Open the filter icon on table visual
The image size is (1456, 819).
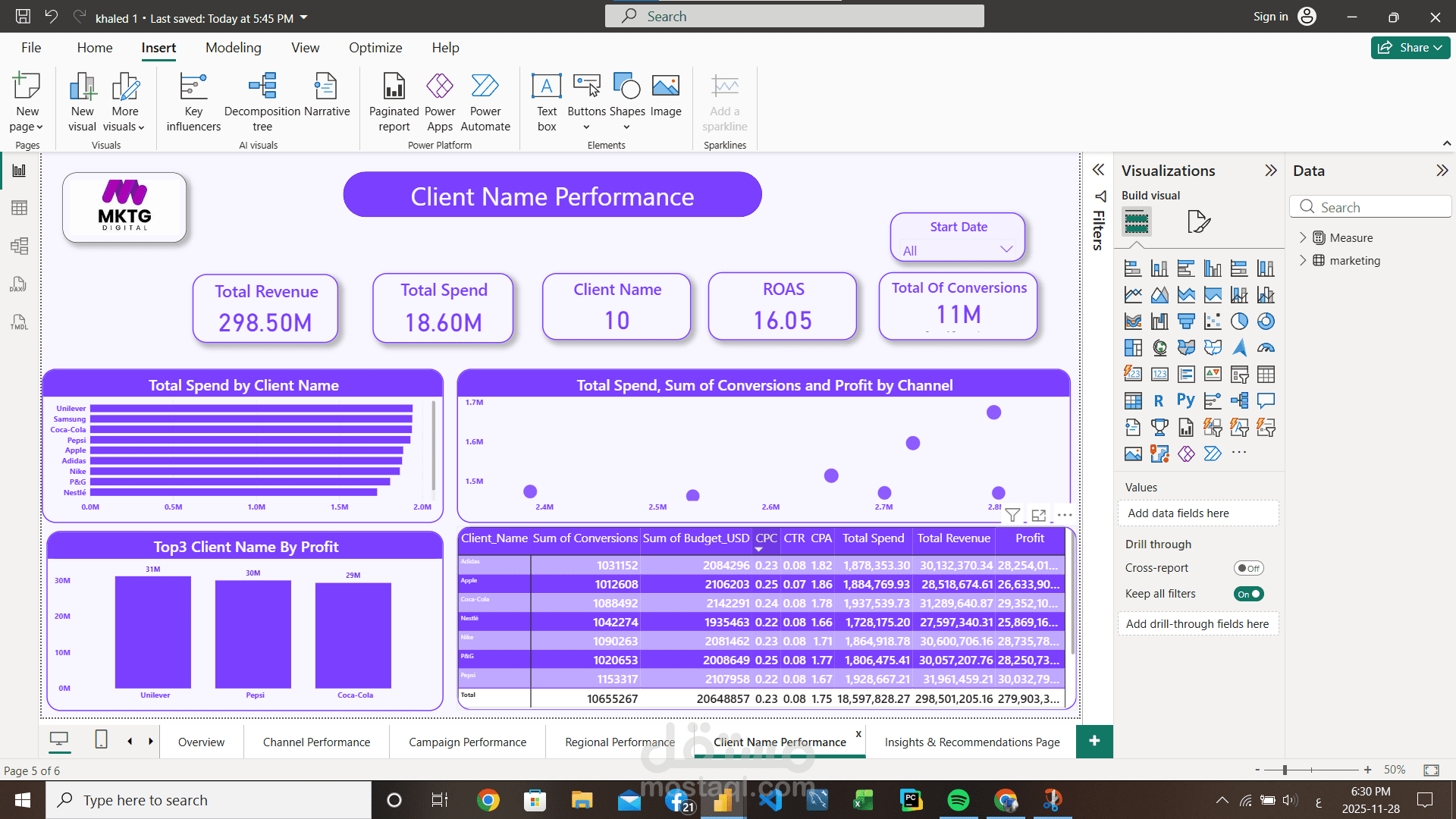1012,515
